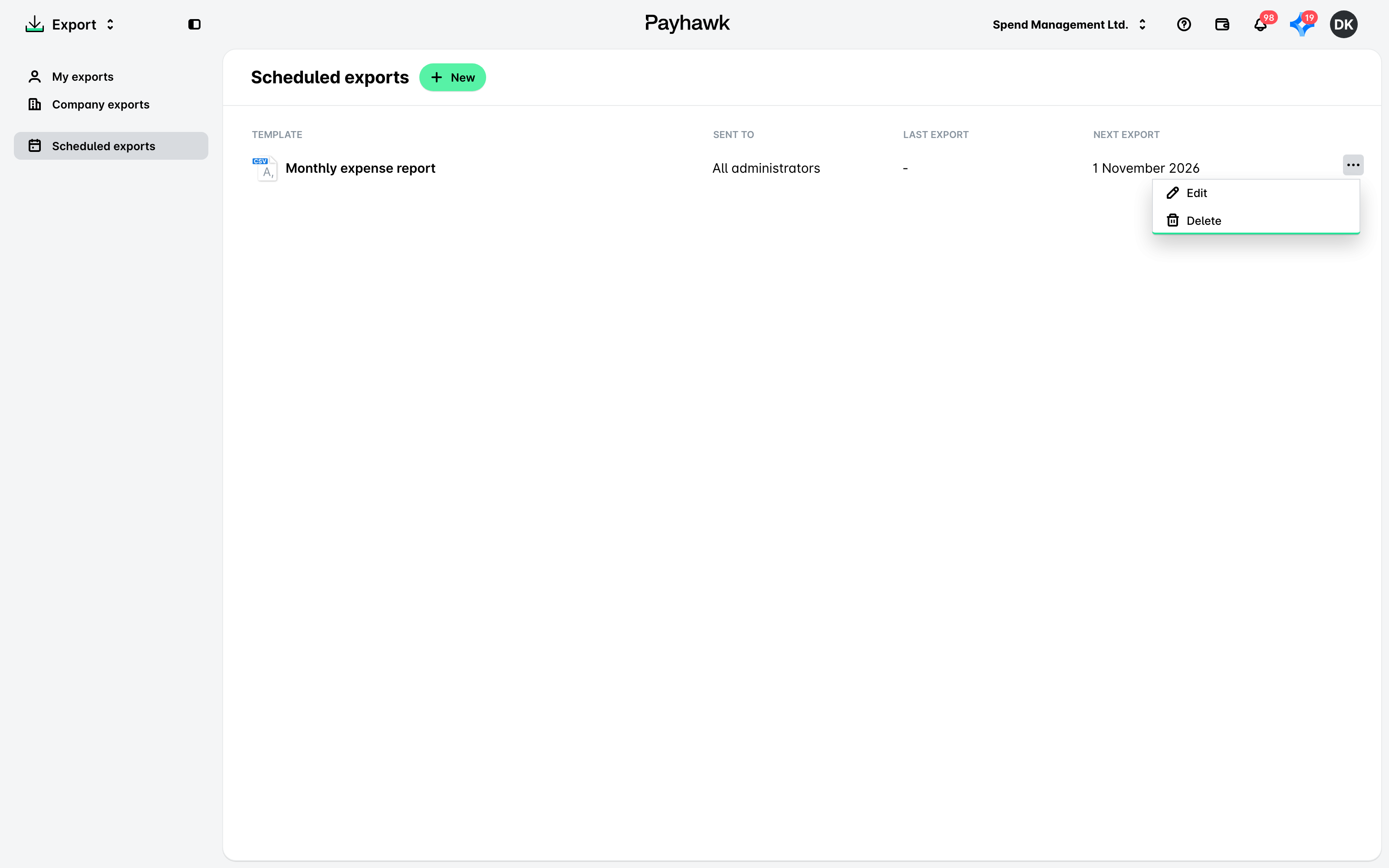Choose Edit from the context menu
The width and height of the screenshot is (1389, 868).
(1255, 193)
